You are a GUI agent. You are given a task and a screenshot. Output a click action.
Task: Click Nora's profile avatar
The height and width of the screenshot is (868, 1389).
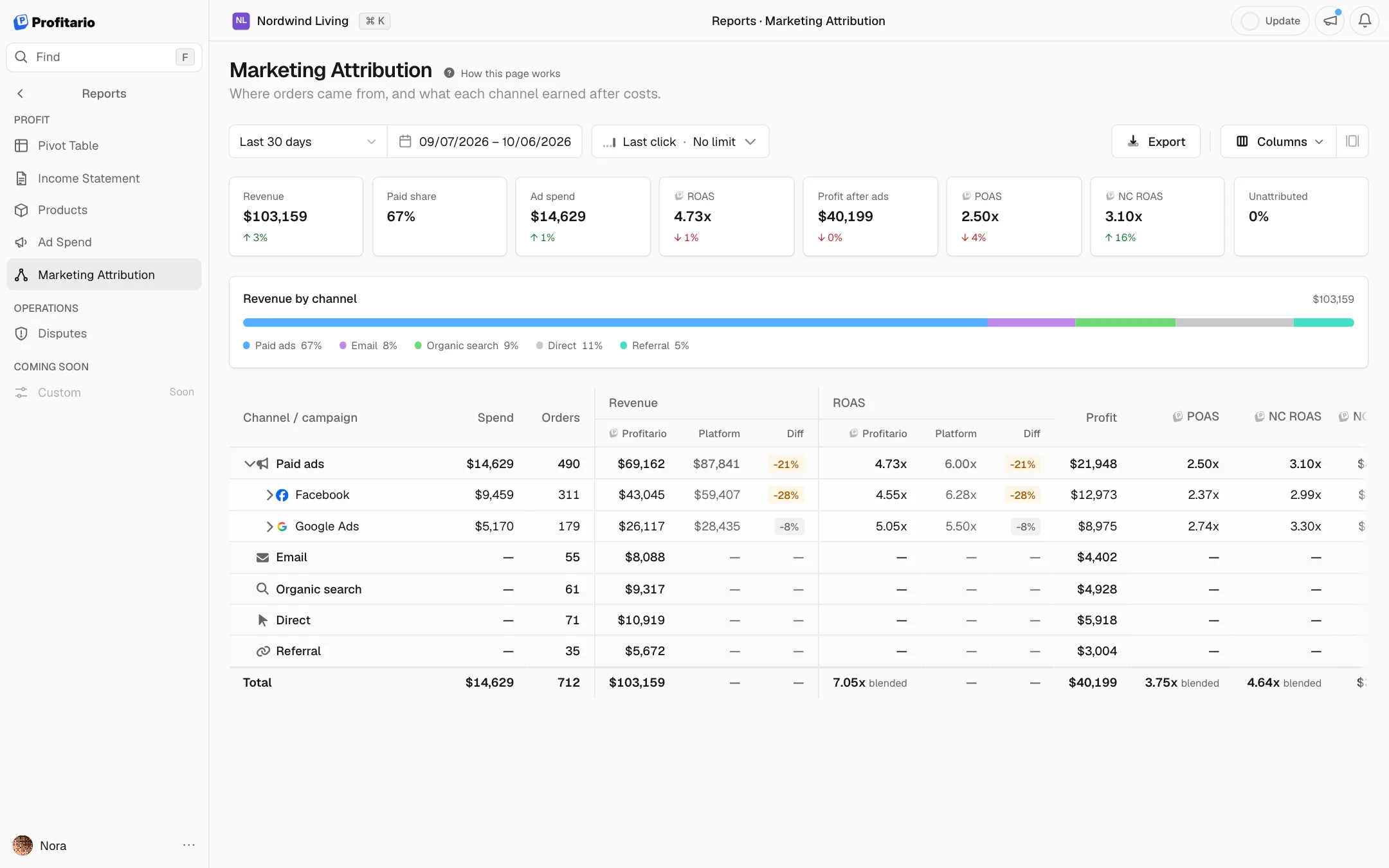23,845
